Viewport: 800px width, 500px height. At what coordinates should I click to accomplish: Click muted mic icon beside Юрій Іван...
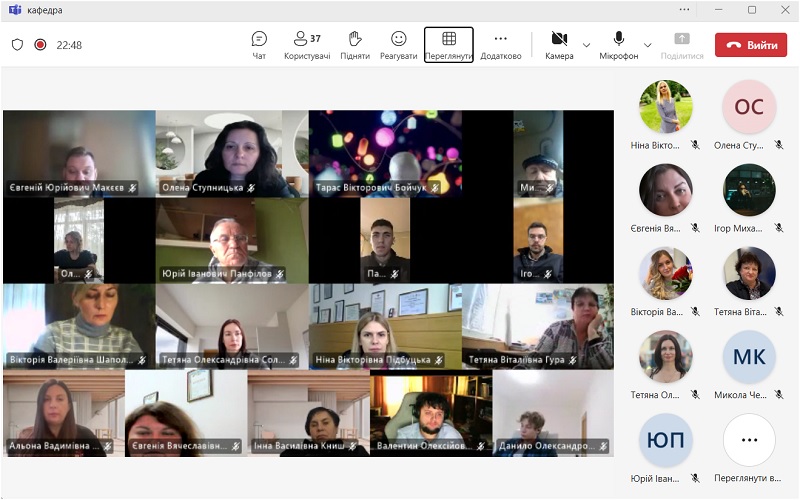point(695,478)
